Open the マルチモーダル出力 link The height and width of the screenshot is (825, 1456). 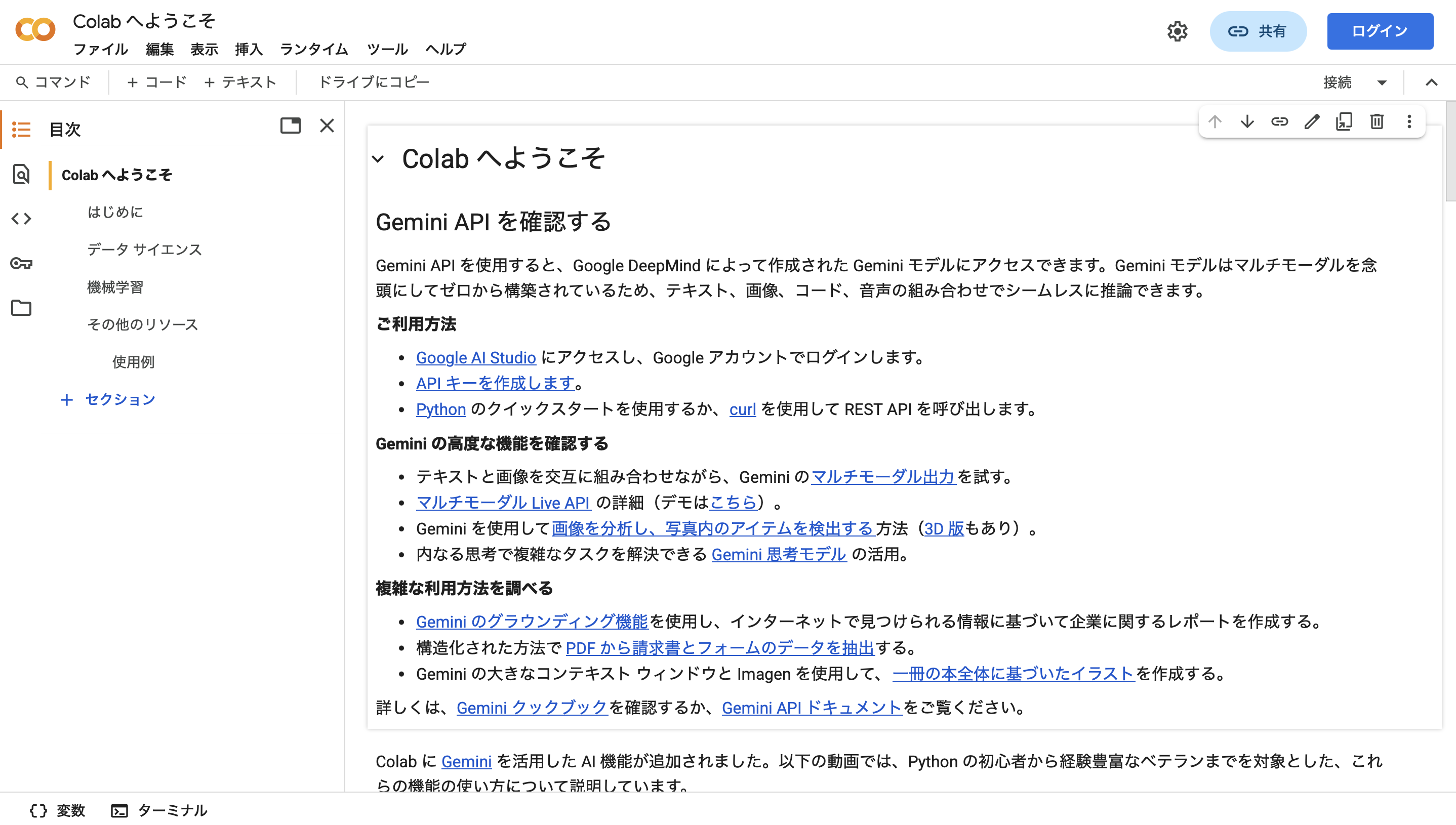pyautogui.click(x=883, y=477)
